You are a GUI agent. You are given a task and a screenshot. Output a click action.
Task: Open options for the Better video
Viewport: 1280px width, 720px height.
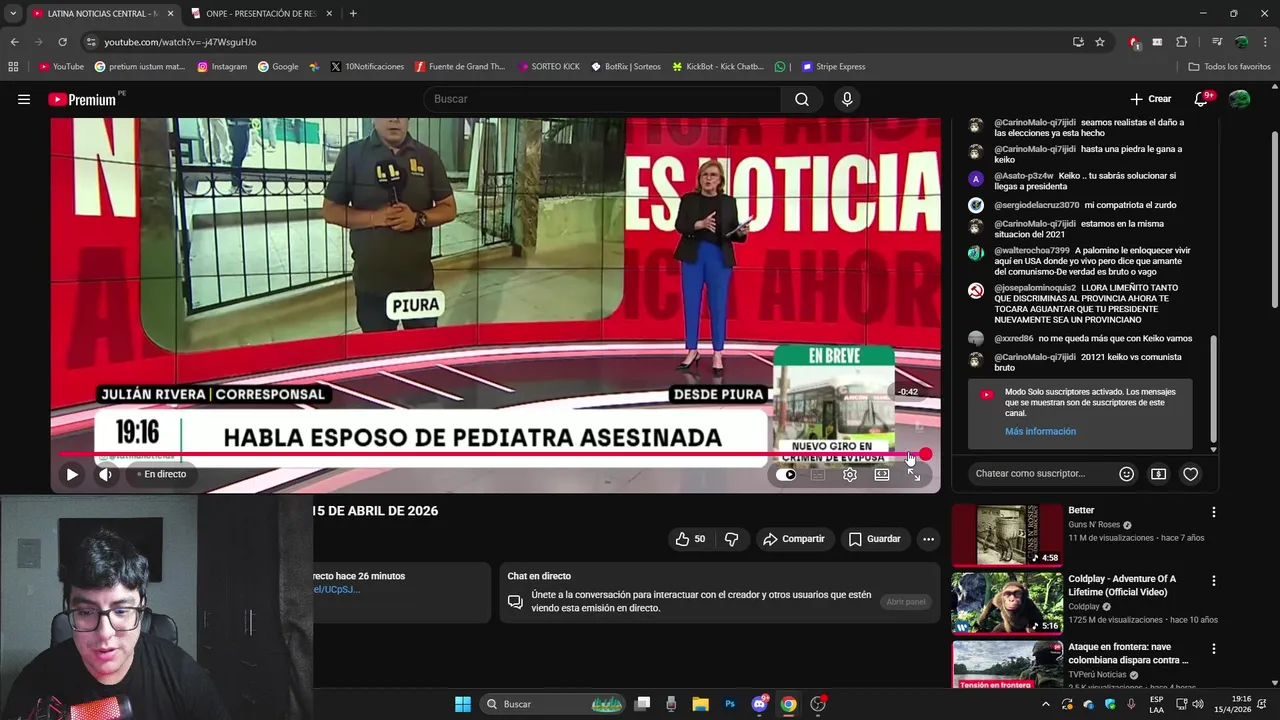tap(1214, 512)
